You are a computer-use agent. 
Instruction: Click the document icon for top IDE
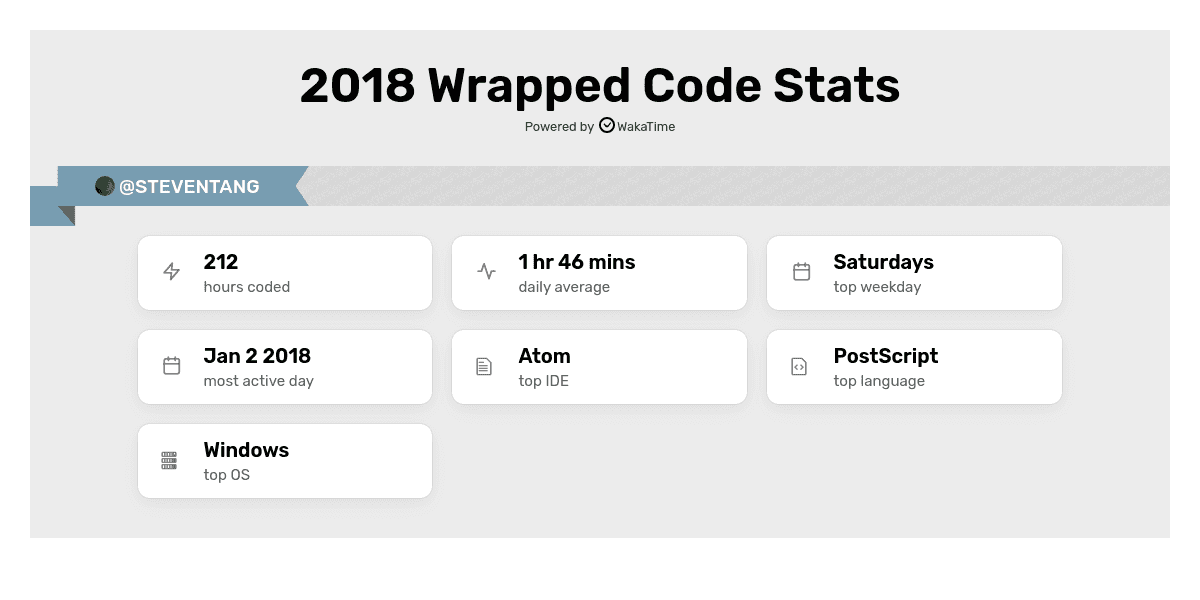[x=484, y=367]
